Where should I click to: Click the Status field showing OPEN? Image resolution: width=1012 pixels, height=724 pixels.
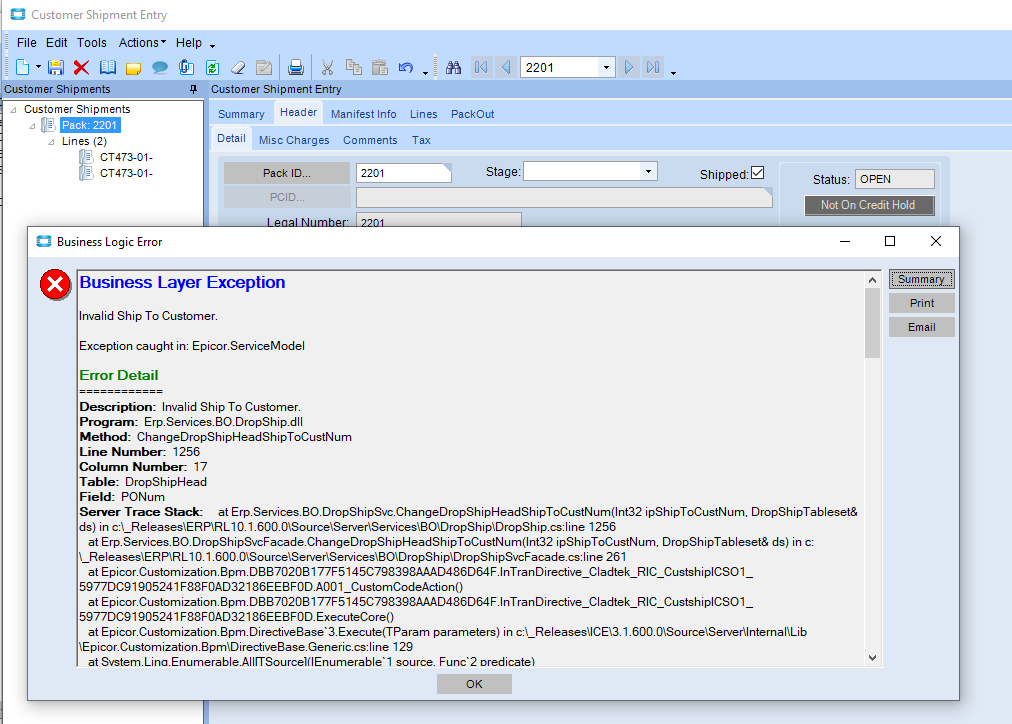(x=895, y=179)
